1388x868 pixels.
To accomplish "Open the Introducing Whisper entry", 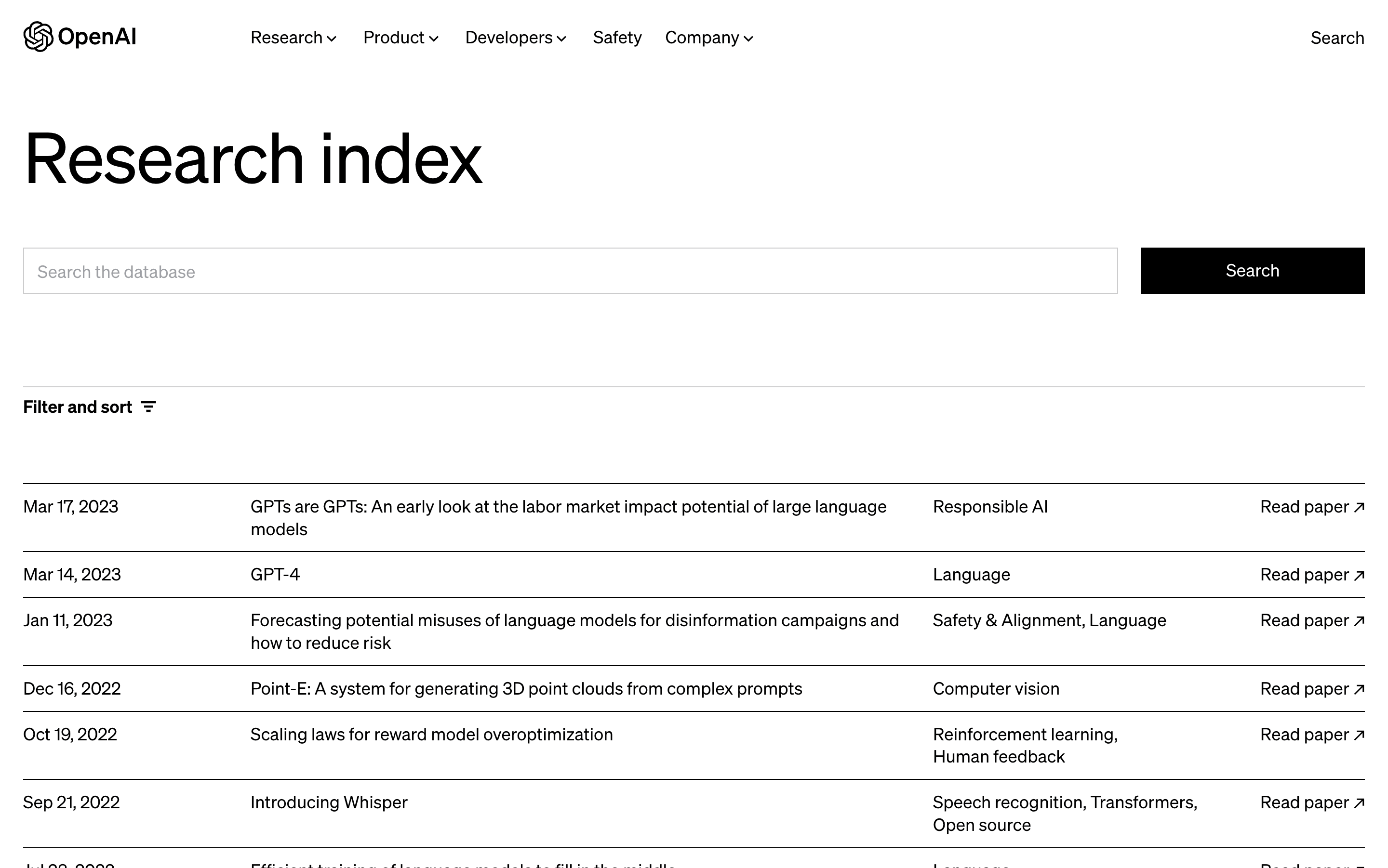I will pos(329,802).
